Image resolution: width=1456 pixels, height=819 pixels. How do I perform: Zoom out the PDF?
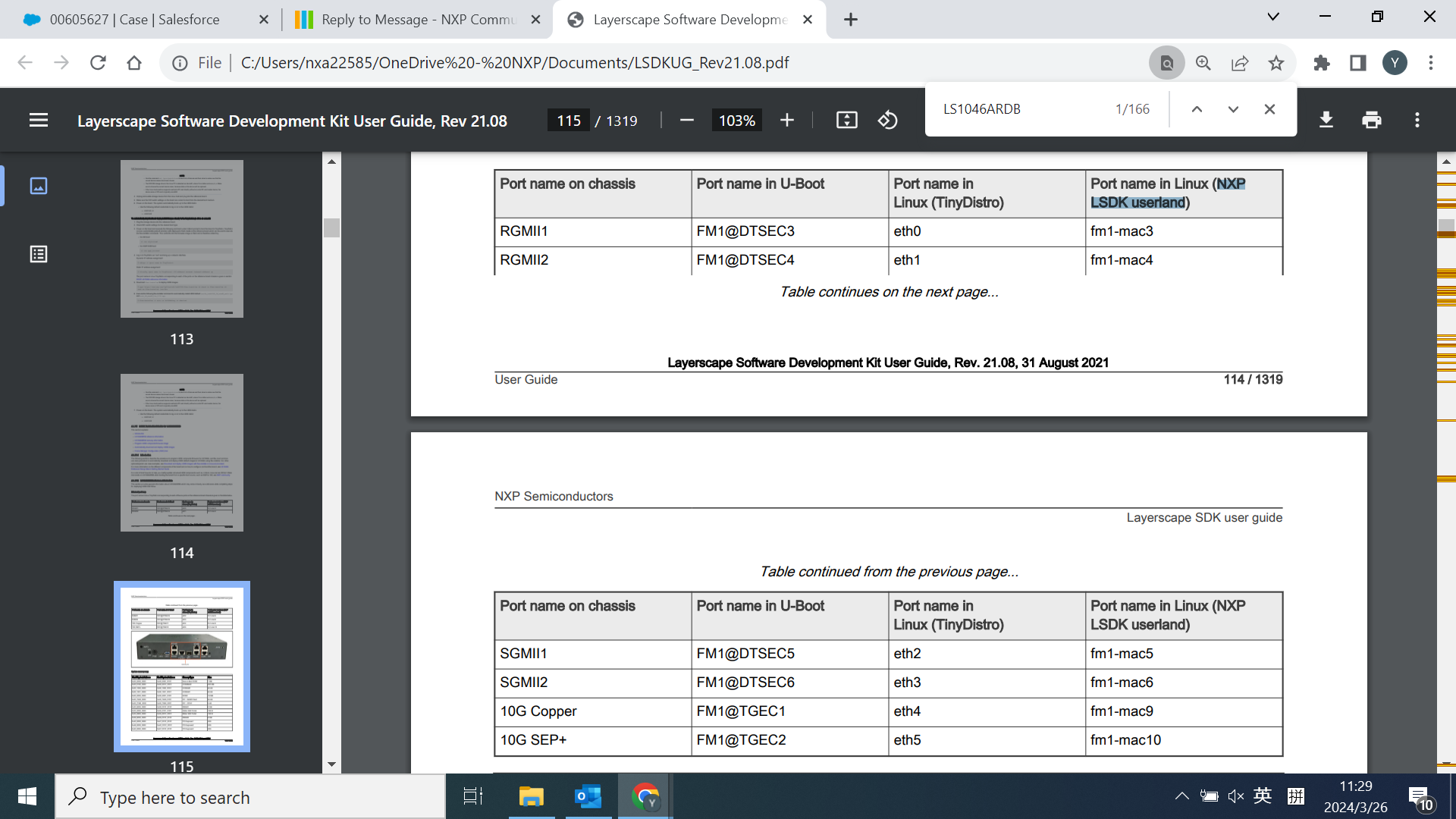pyautogui.click(x=687, y=121)
